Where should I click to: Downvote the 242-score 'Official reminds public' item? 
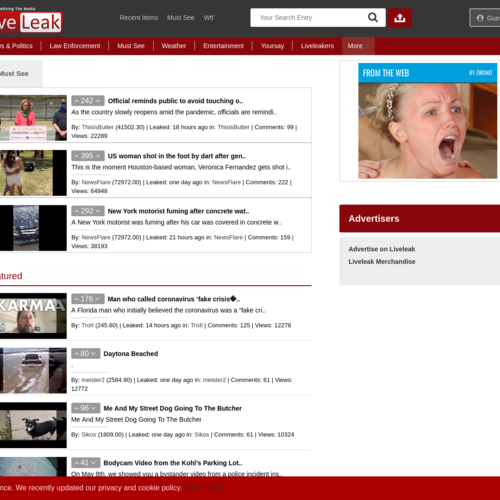(98, 101)
